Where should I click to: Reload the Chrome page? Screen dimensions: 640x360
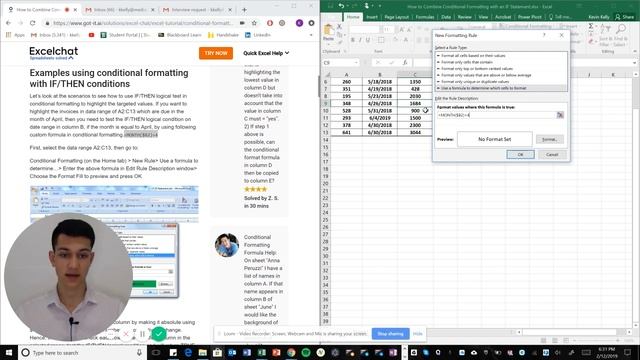pos(33,23)
